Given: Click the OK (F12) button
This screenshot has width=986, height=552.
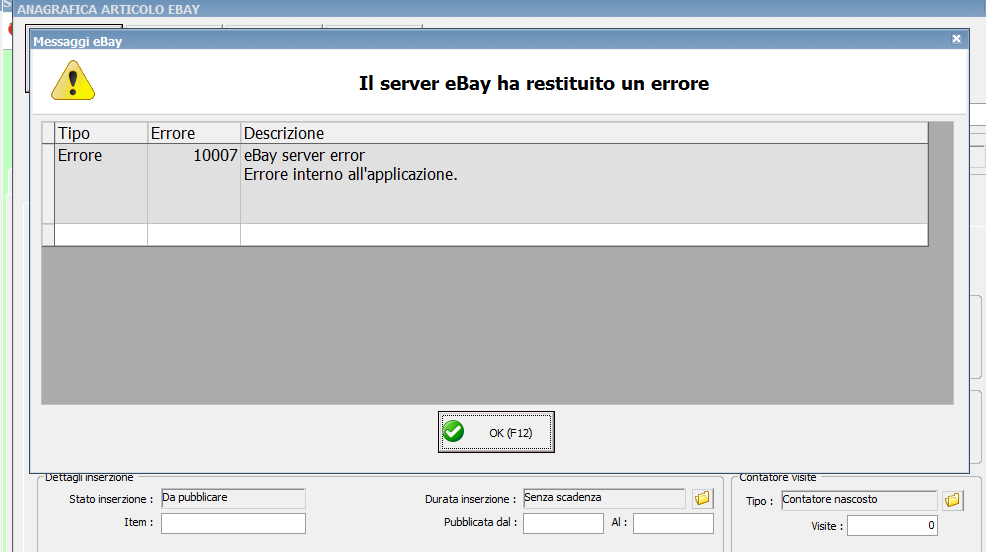Looking at the screenshot, I should (x=496, y=432).
